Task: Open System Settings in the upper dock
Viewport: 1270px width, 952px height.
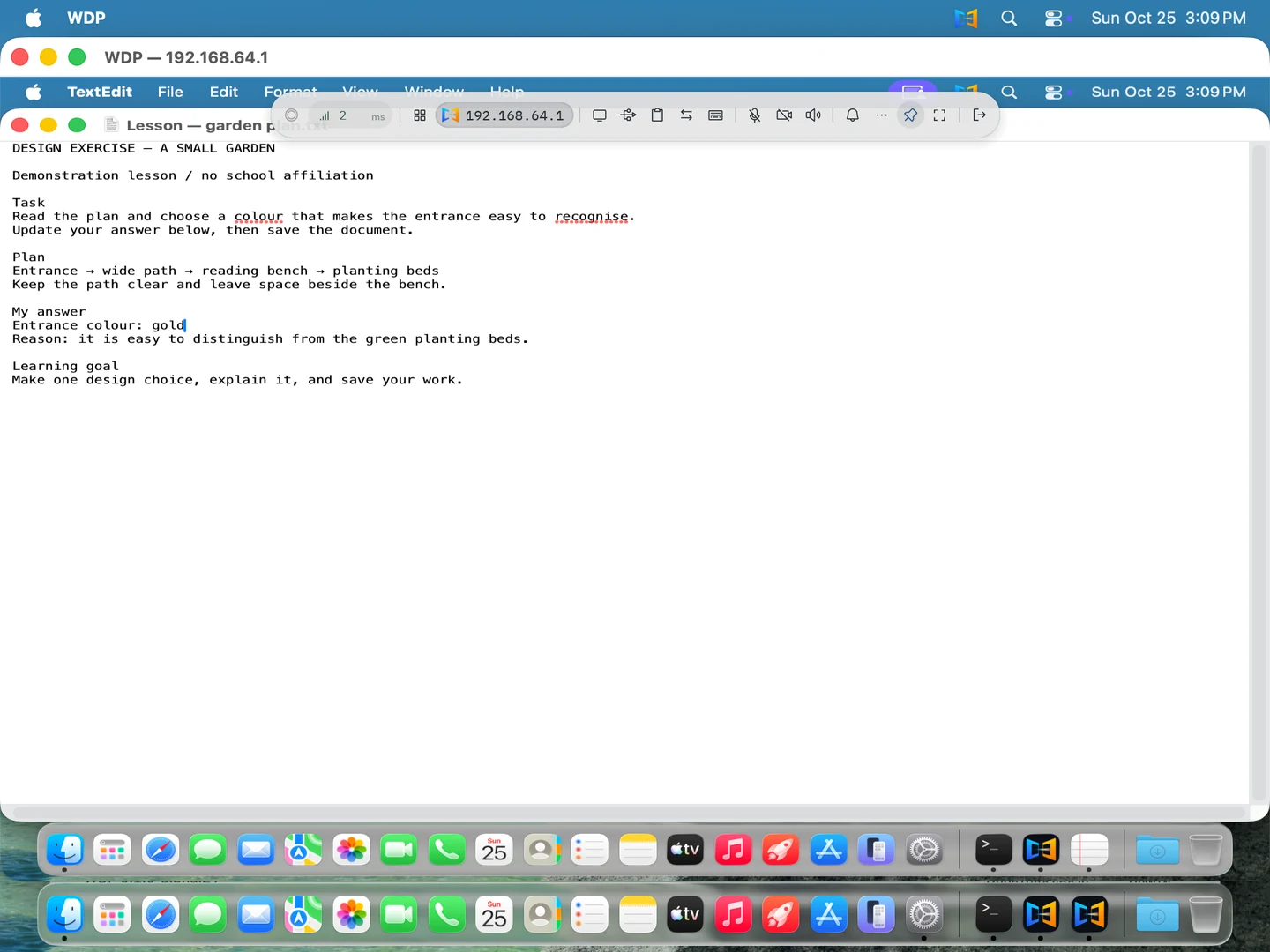Action: 924,850
